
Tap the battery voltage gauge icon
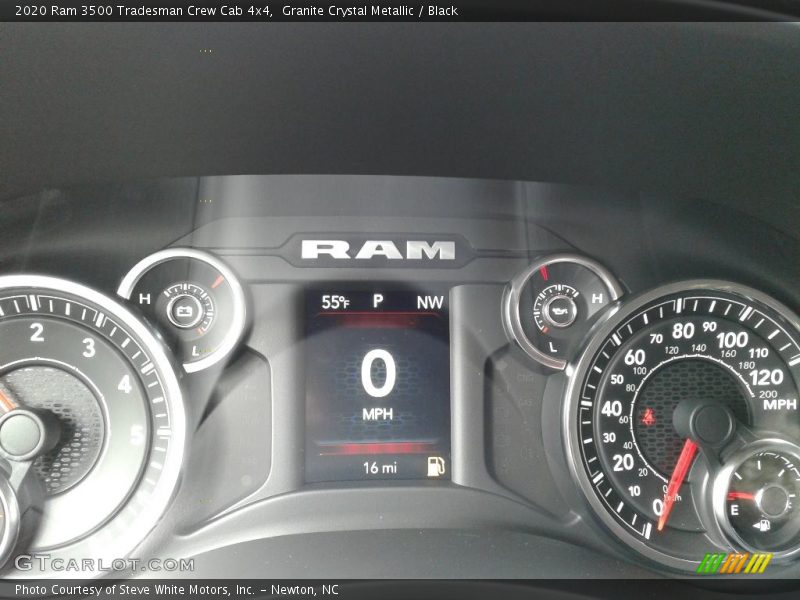click(x=184, y=310)
